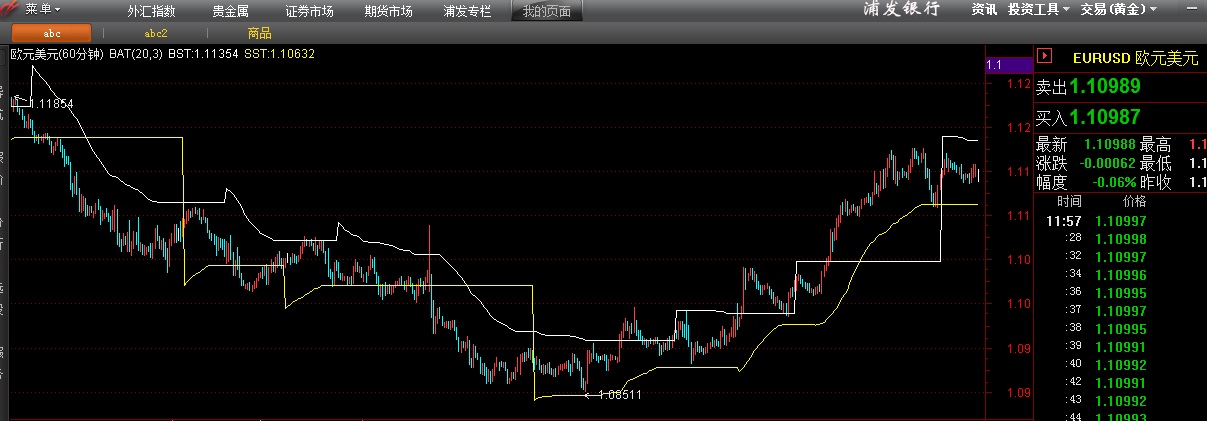Click the 最新 value 1.10988
This screenshot has height=421, width=1207.
click(x=1110, y=145)
